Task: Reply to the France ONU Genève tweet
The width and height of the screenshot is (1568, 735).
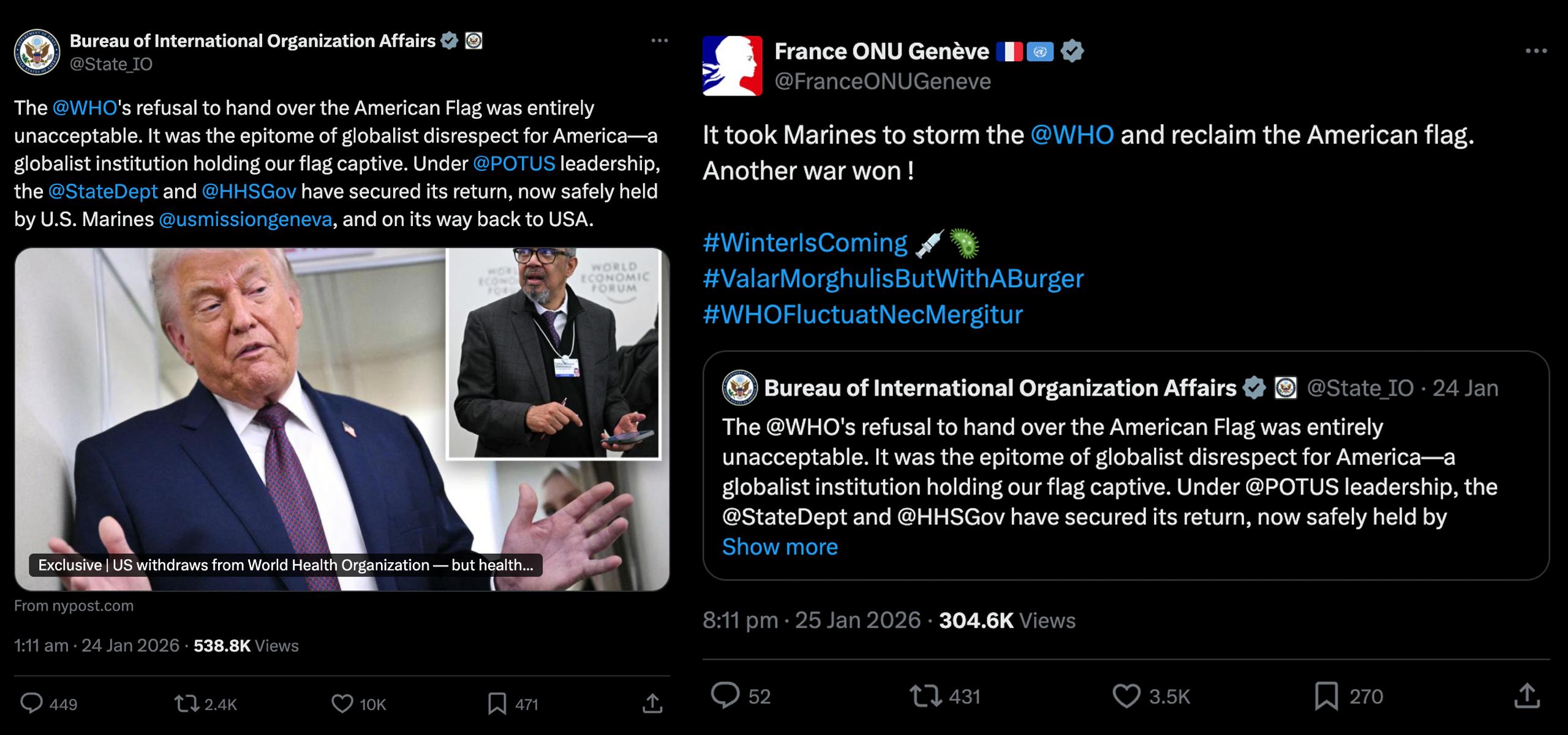Action: pyautogui.click(x=725, y=696)
